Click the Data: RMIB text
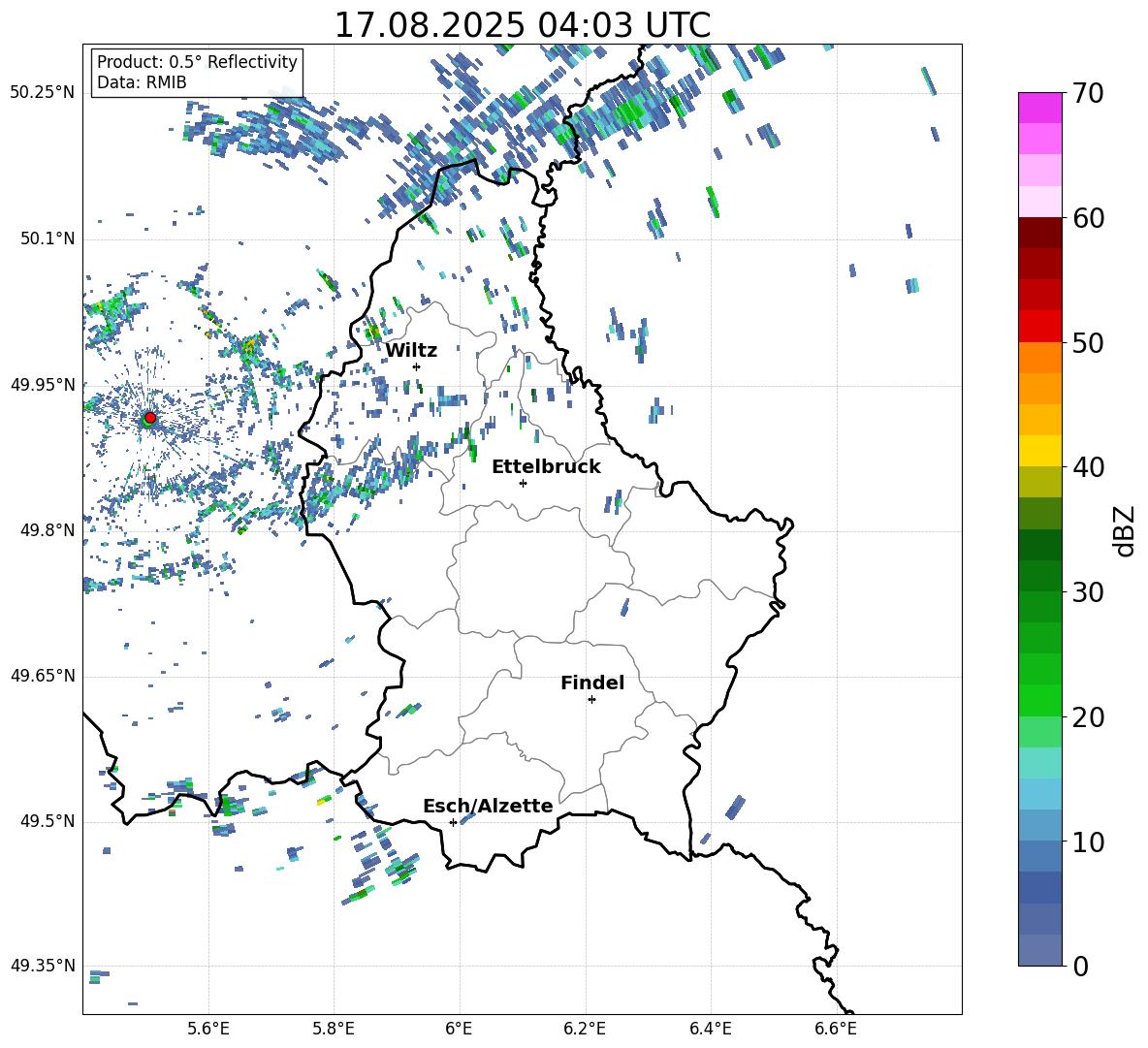Image resolution: width=1148 pixels, height=1048 pixels. [142, 82]
